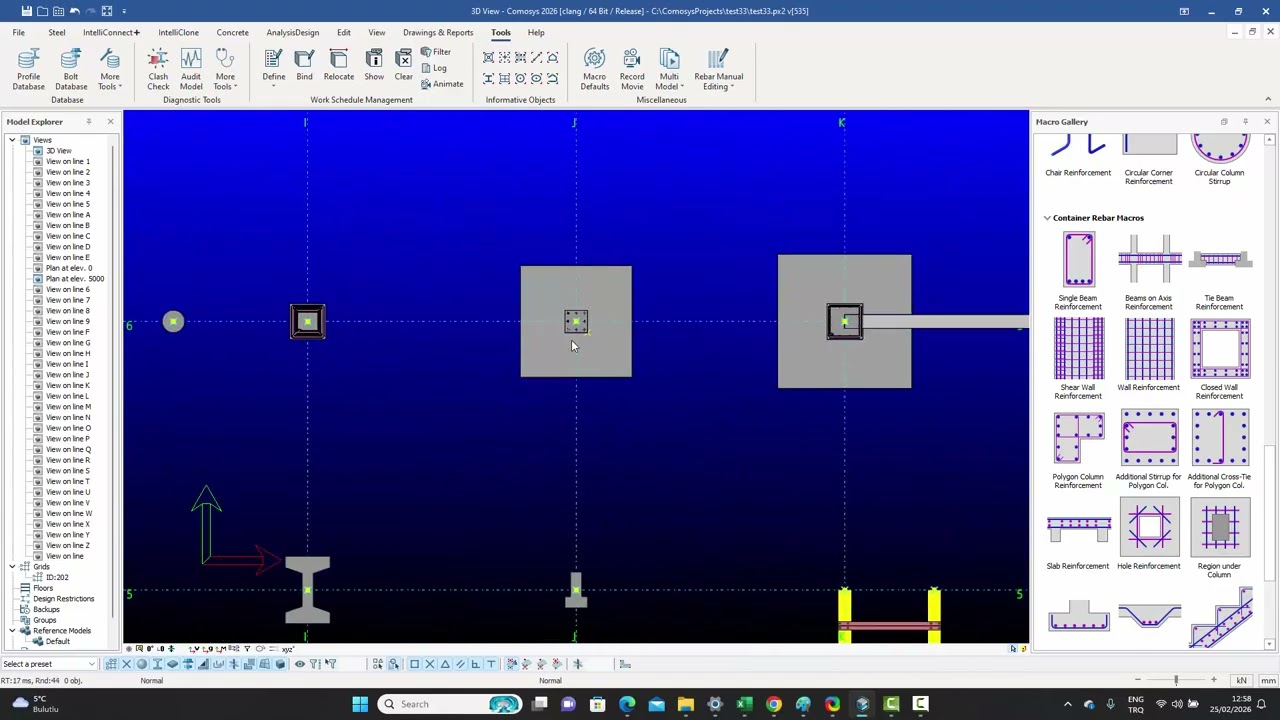Select Plan at elev. 5000 in tree

click(x=75, y=279)
